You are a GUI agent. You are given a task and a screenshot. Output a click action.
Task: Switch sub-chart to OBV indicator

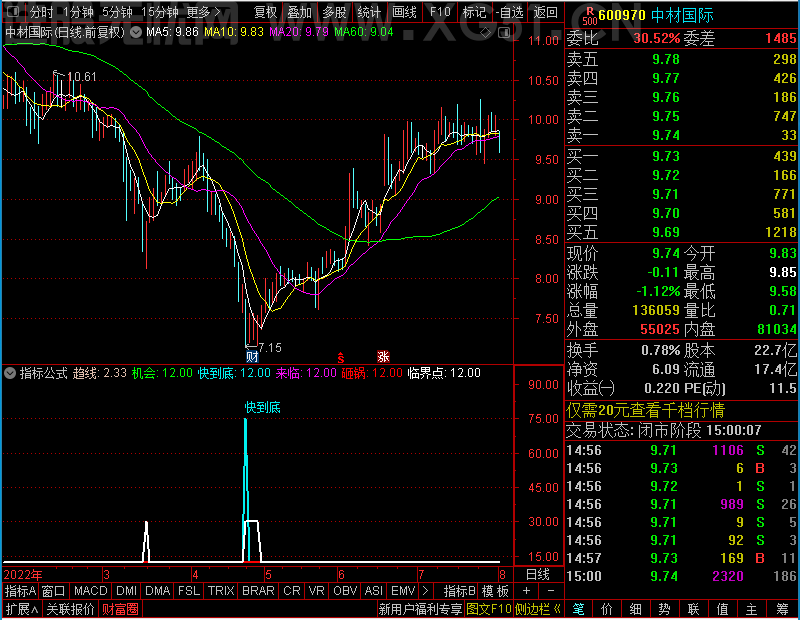[345, 591]
